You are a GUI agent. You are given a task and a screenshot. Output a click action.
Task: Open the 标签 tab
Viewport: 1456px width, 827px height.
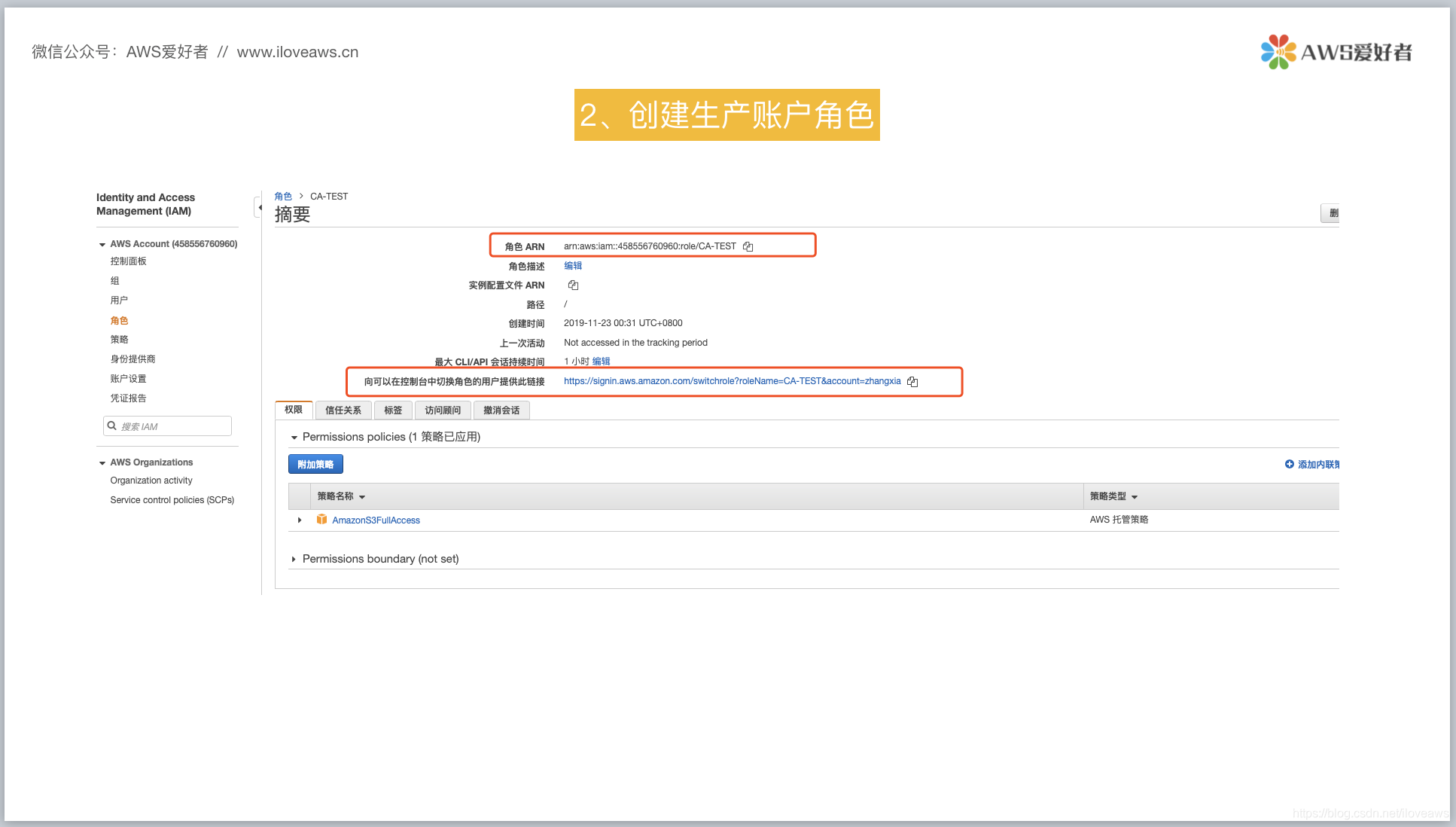click(x=393, y=410)
